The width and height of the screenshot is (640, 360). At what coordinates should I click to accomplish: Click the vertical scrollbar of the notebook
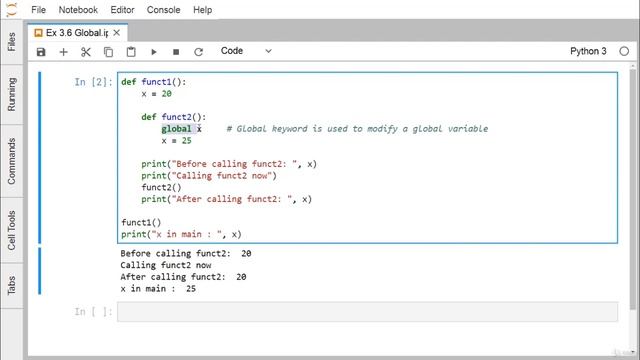coord(633,189)
